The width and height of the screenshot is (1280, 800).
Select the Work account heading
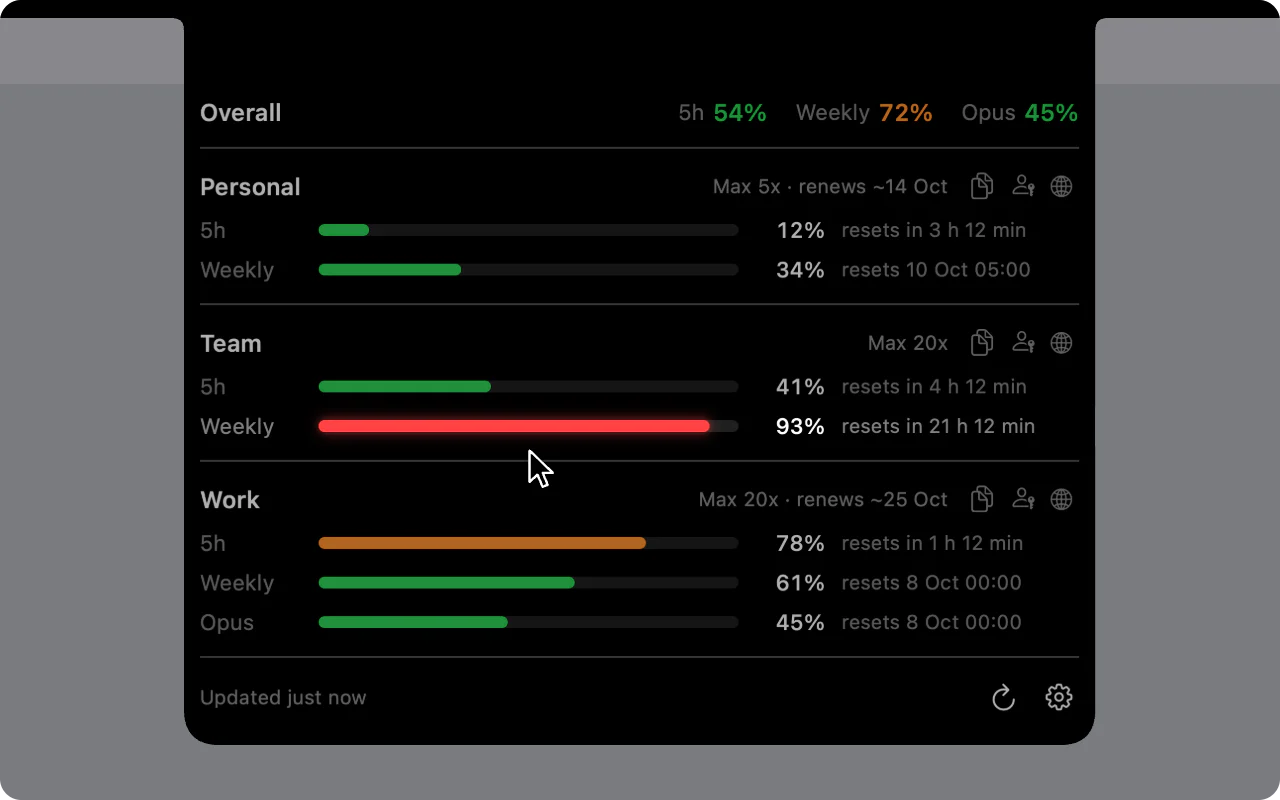point(230,499)
